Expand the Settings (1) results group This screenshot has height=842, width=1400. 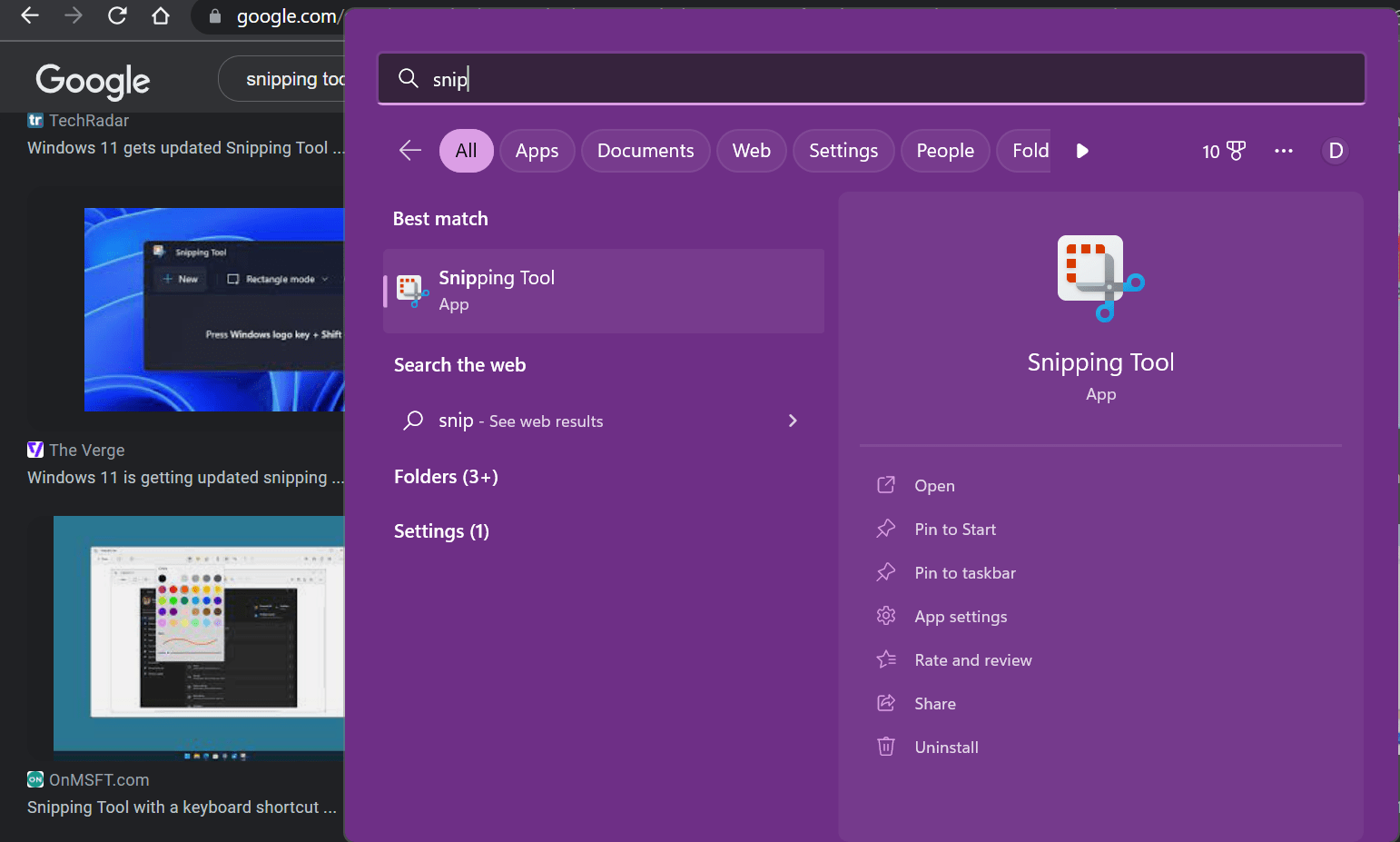(x=441, y=531)
